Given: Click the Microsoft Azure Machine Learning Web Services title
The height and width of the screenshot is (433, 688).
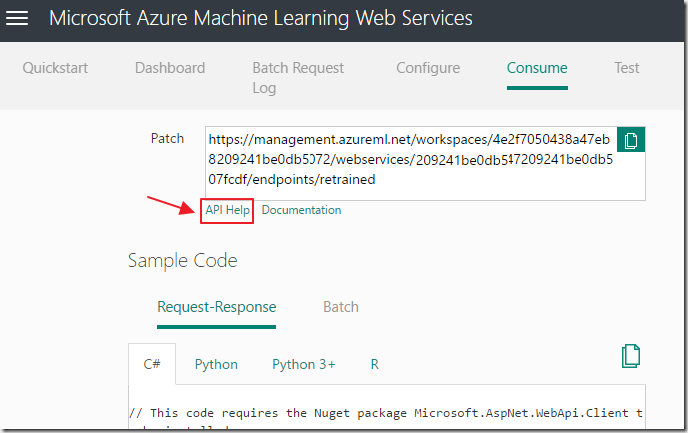Looking at the screenshot, I should (261, 18).
